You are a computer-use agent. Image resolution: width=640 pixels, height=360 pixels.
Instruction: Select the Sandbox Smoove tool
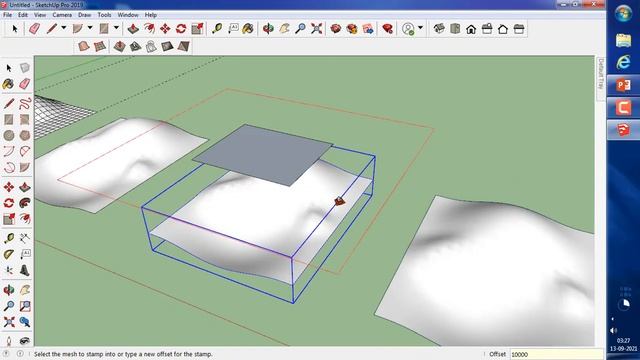click(119, 46)
